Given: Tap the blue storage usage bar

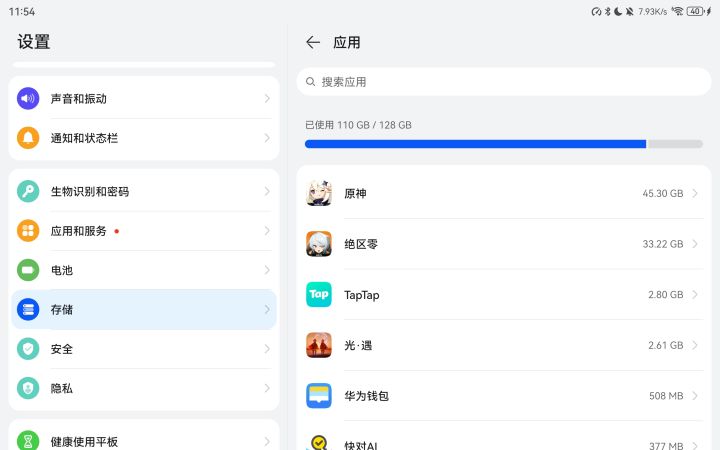Looking at the screenshot, I should pos(475,144).
